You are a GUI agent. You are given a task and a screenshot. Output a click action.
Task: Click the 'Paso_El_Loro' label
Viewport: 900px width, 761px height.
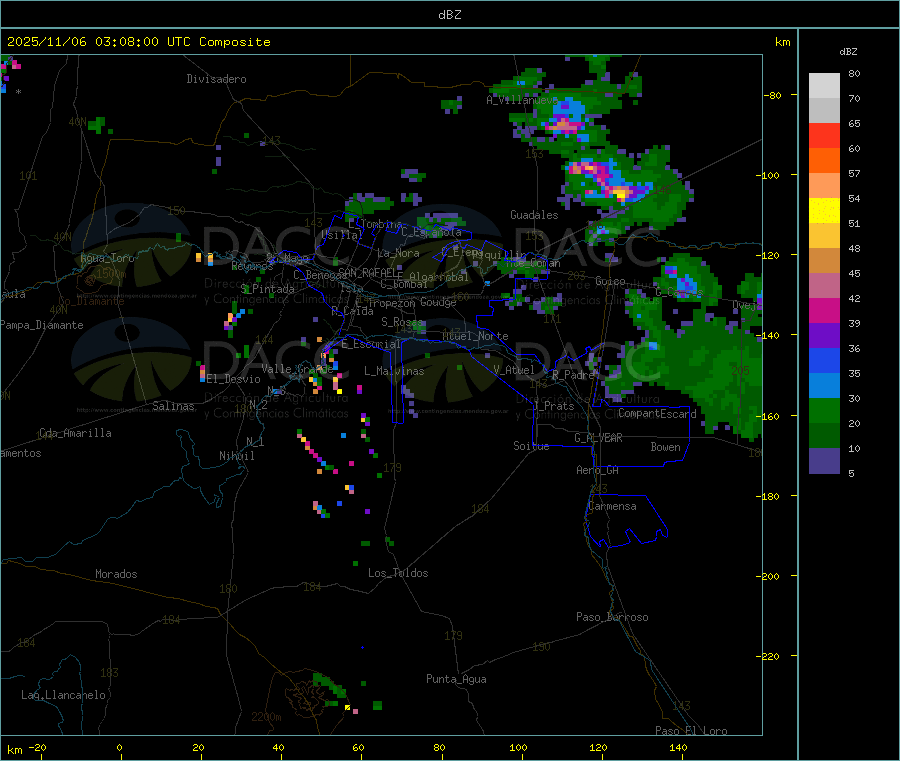692,731
